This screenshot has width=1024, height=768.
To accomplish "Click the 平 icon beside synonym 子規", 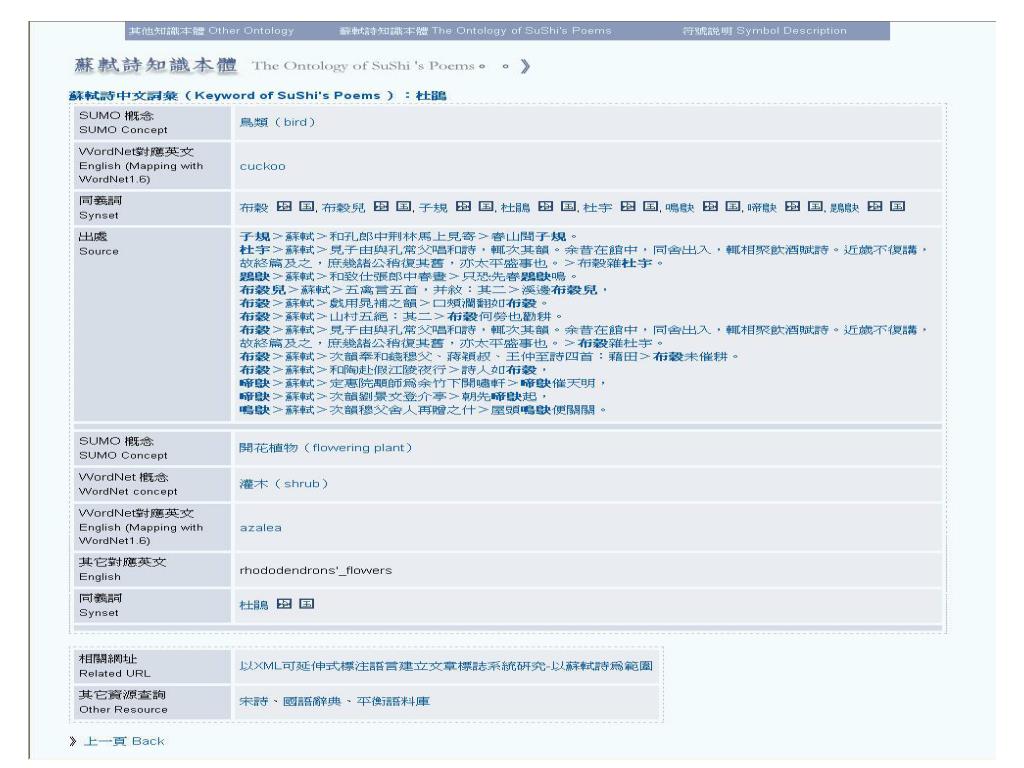I will 464,206.
